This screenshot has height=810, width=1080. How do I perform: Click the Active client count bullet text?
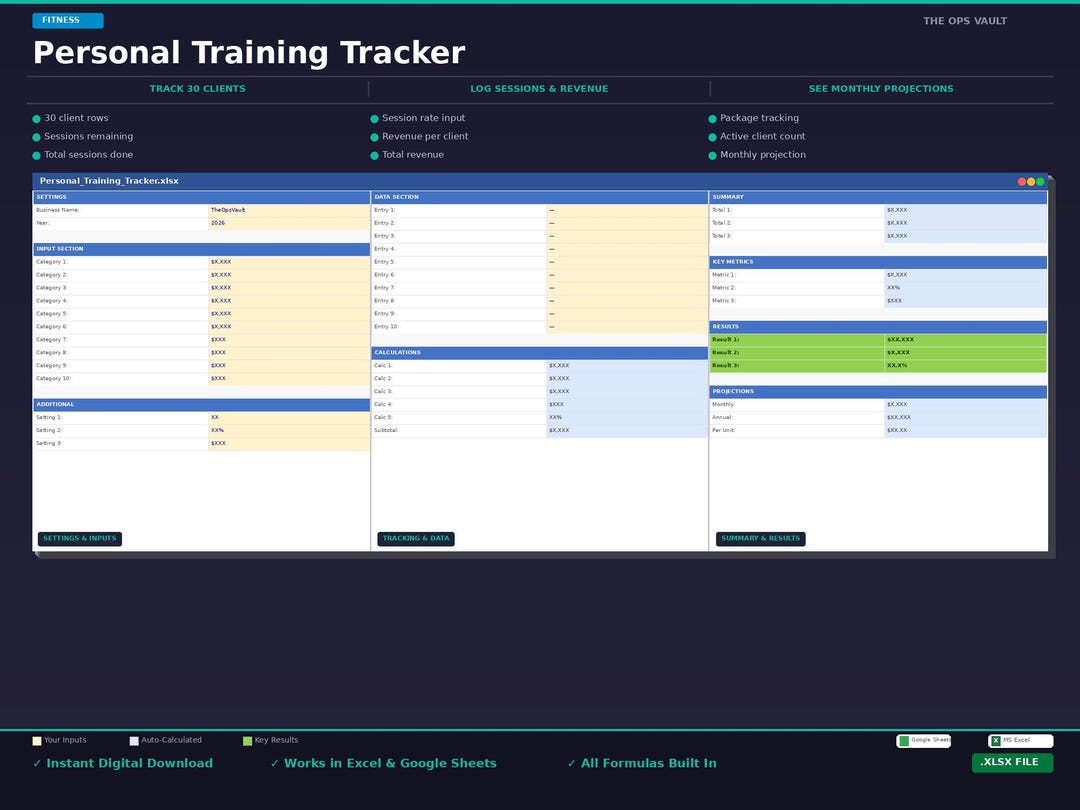pos(762,136)
